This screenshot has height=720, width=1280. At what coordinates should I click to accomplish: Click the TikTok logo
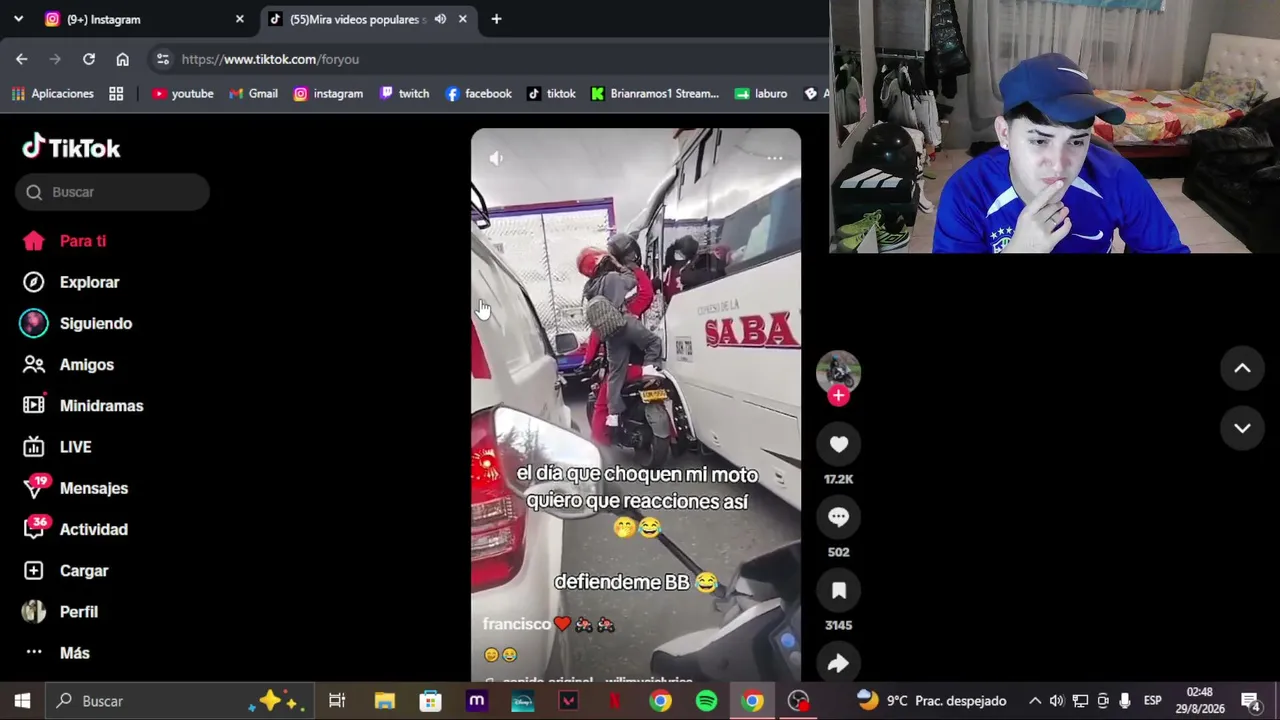click(71, 147)
